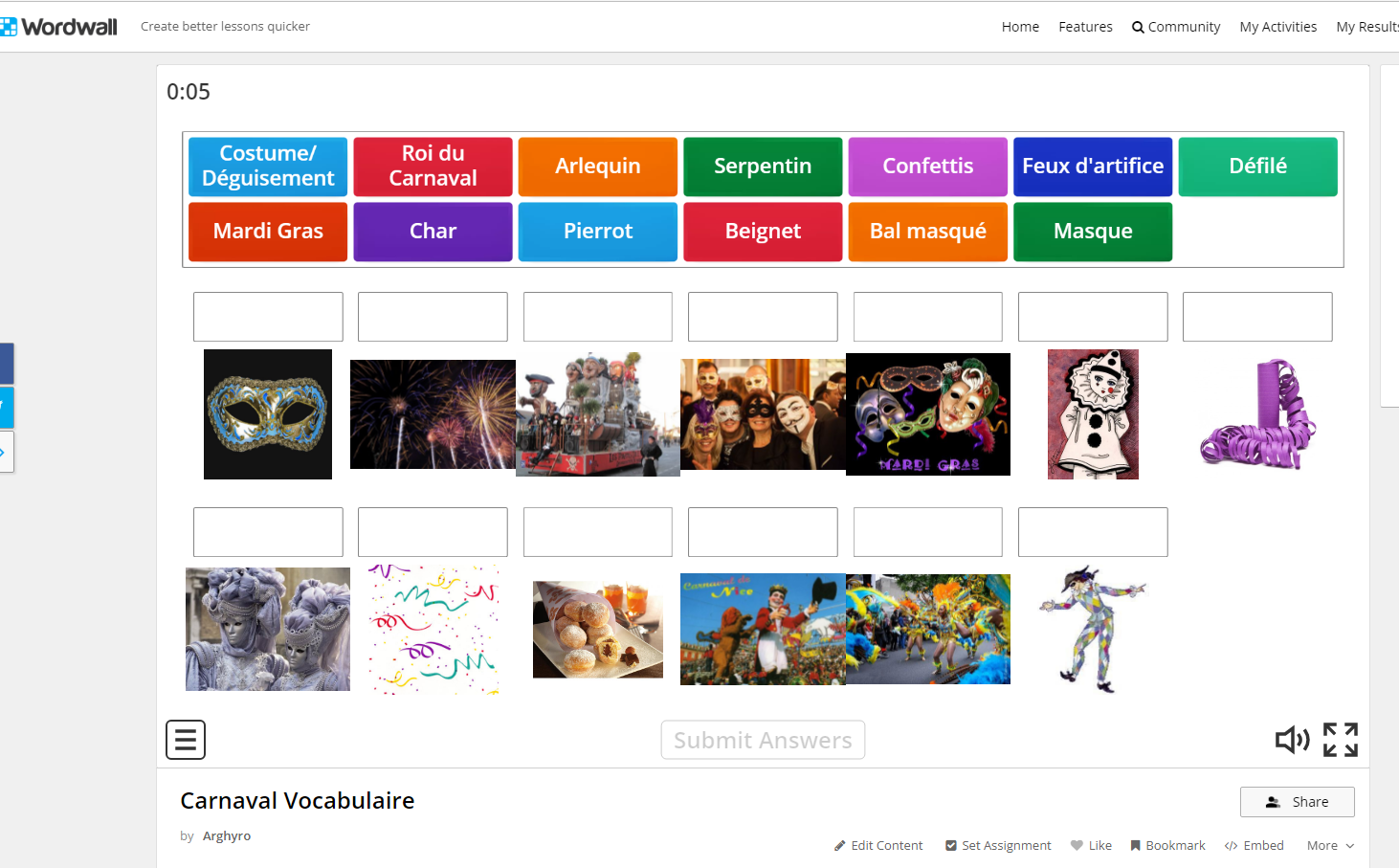Click the Submit Answers button

(x=763, y=740)
